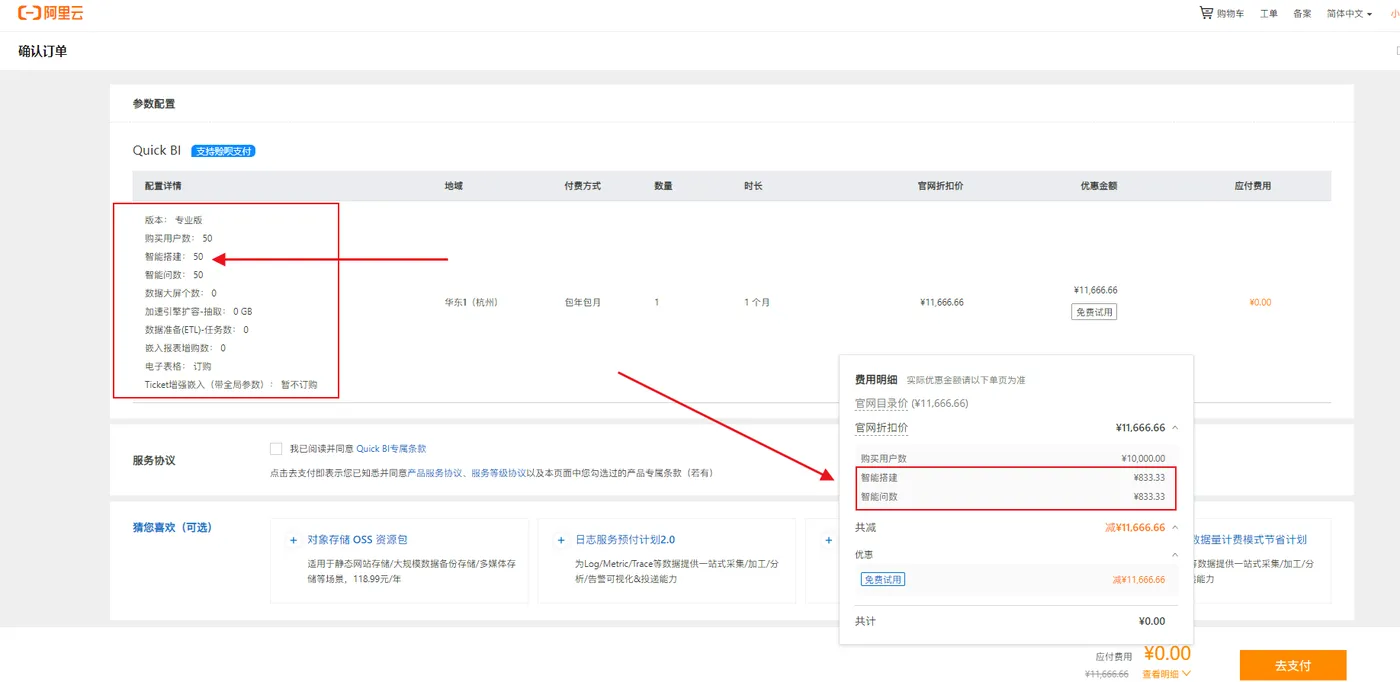
Task: Select the 包年包月 payment method cell
Action: coord(581,302)
